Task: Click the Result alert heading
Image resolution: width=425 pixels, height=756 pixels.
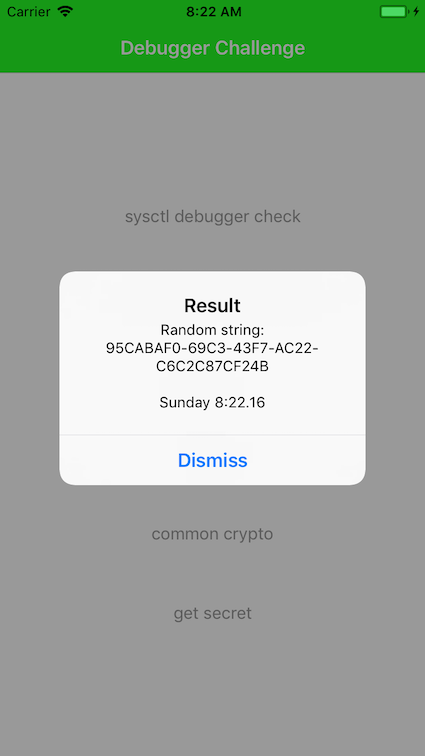Action: coord(212,306)
